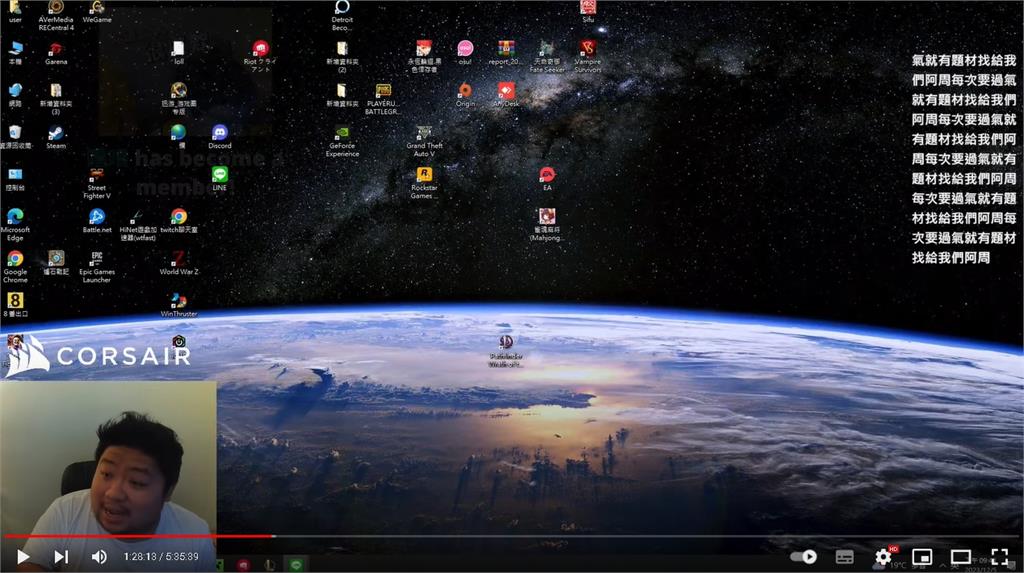
Task: Turn on subtitles captions
Action: tap(844, 557)
